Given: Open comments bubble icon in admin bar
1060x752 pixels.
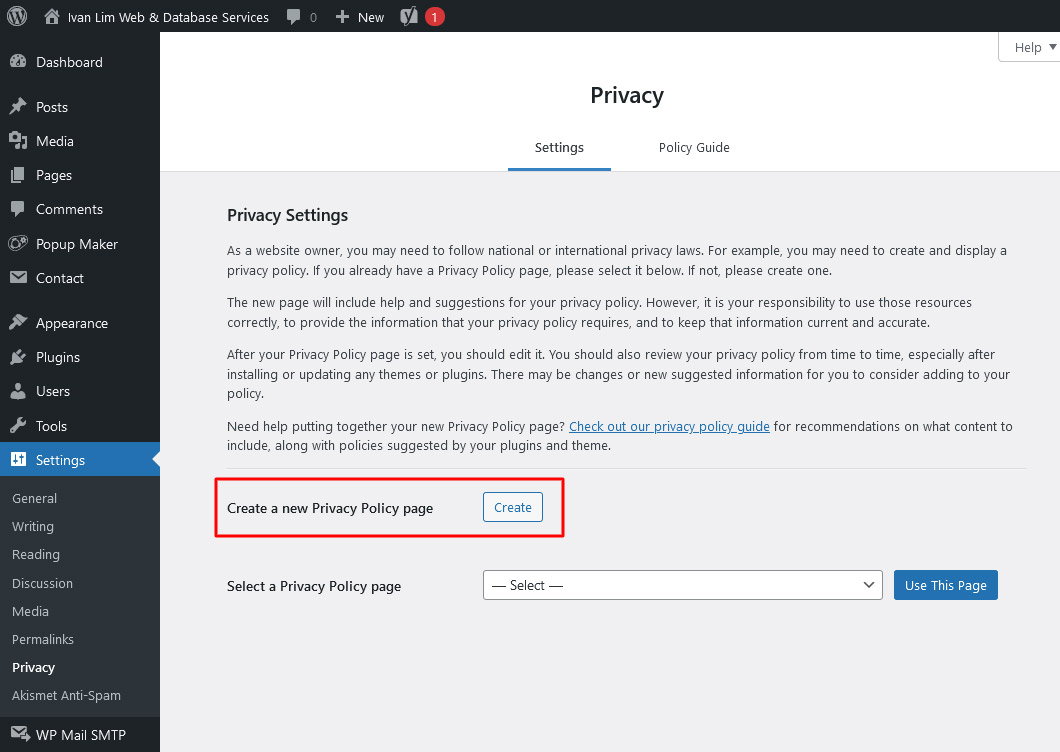Looking at the screenshot, I should tap(293, 17).
